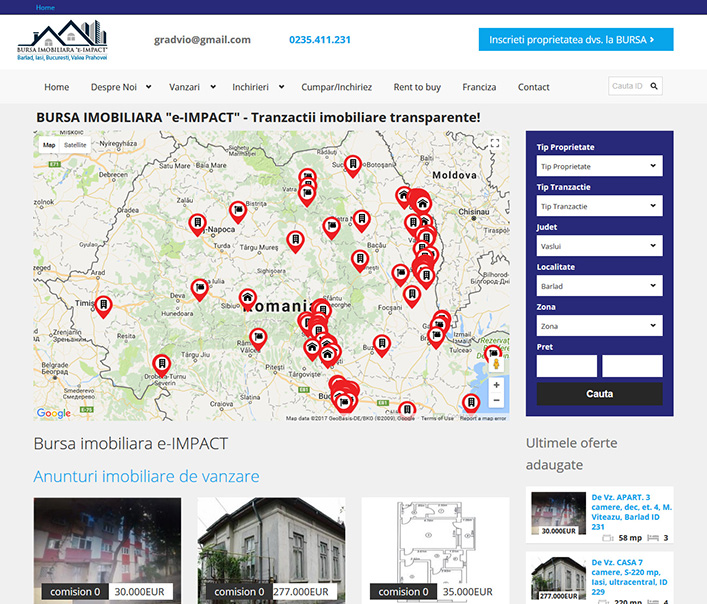This screenshot has width=707, height=604.
Task: Zoom in the map with plus button
Action: (496, 385)
